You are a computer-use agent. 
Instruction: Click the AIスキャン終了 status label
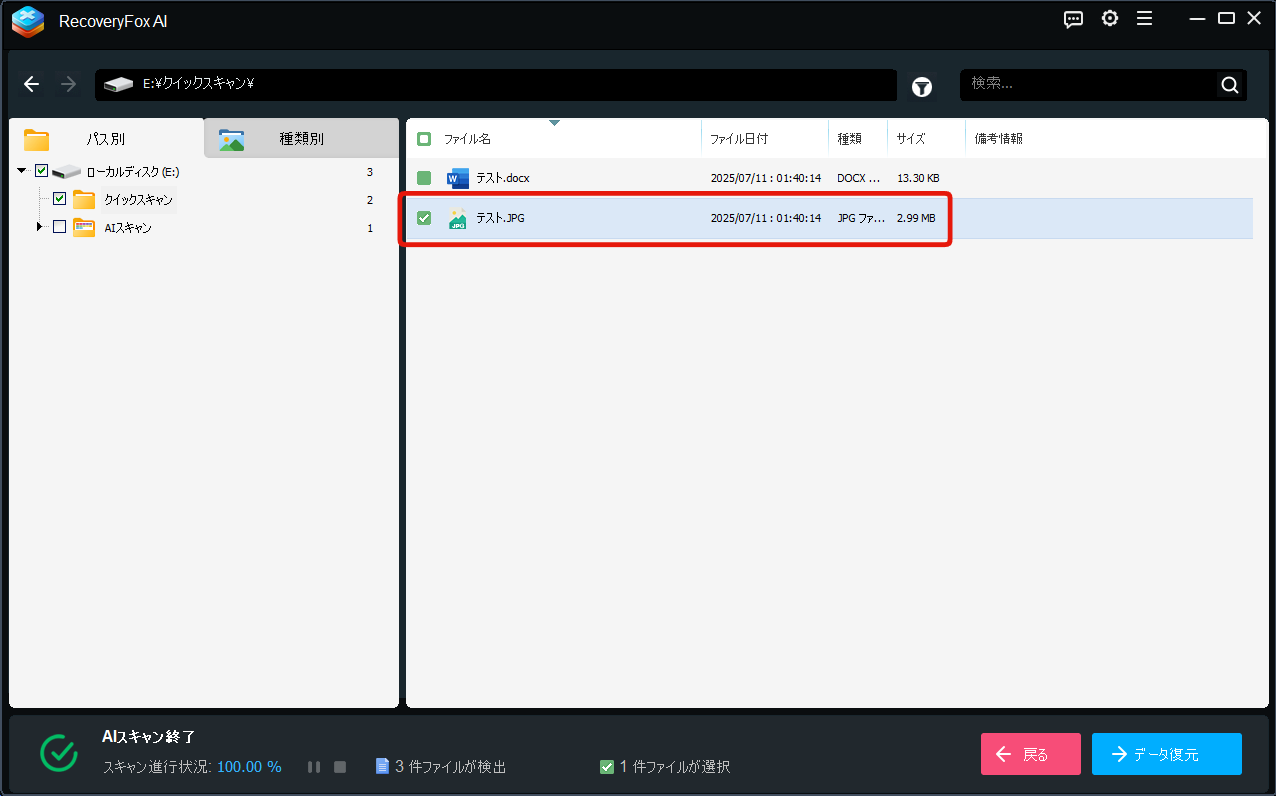[149, 737]
